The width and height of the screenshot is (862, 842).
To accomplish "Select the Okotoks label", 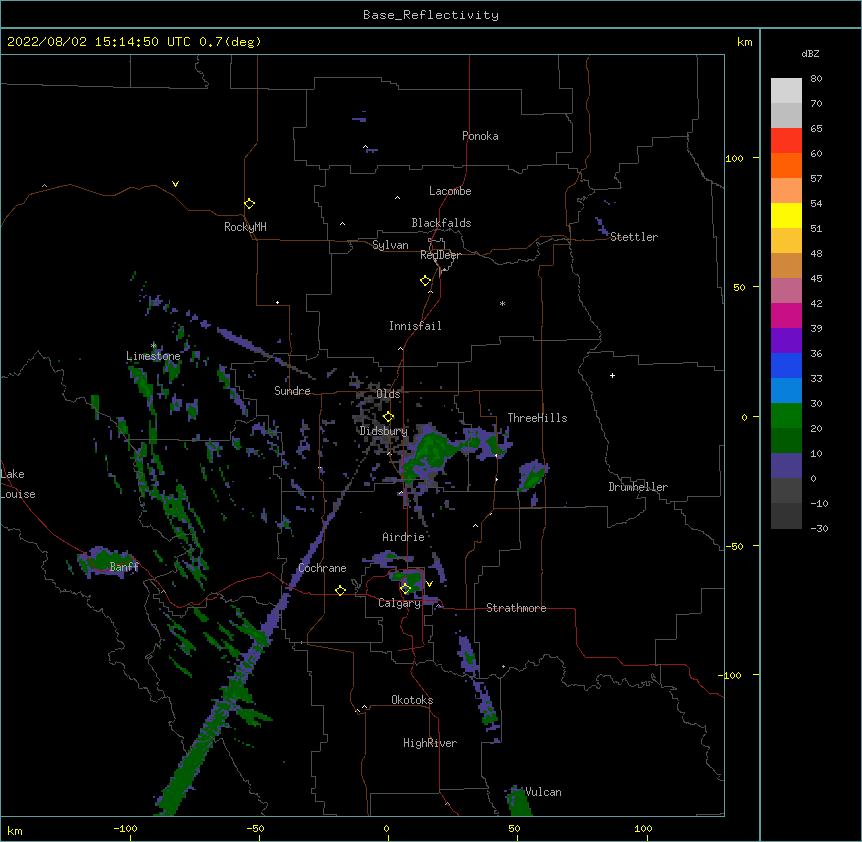I will click(412, 700).
